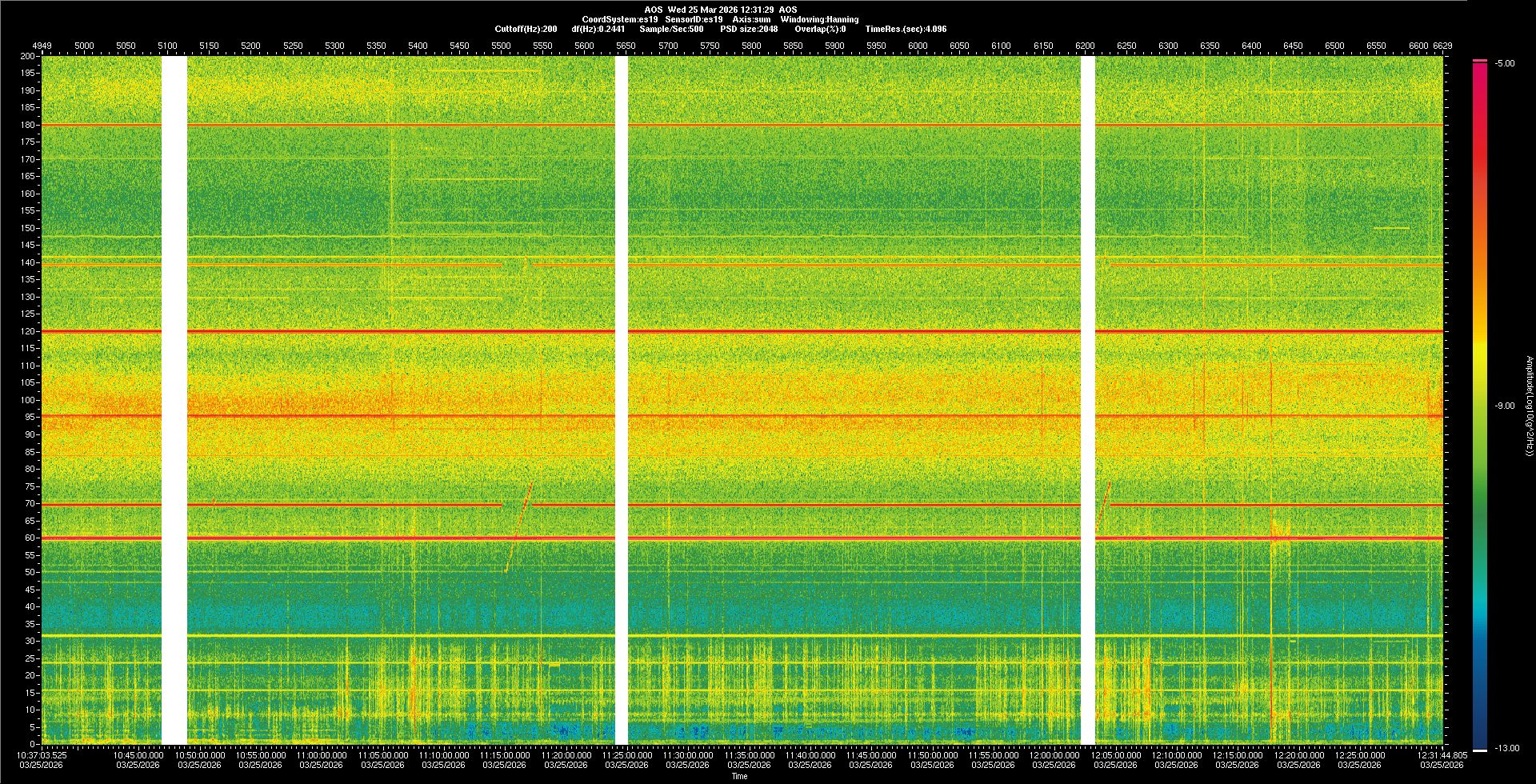Screen dimensions: 1536x784
Task: Click the Time label below the x-axis
Action: point(739,776)
